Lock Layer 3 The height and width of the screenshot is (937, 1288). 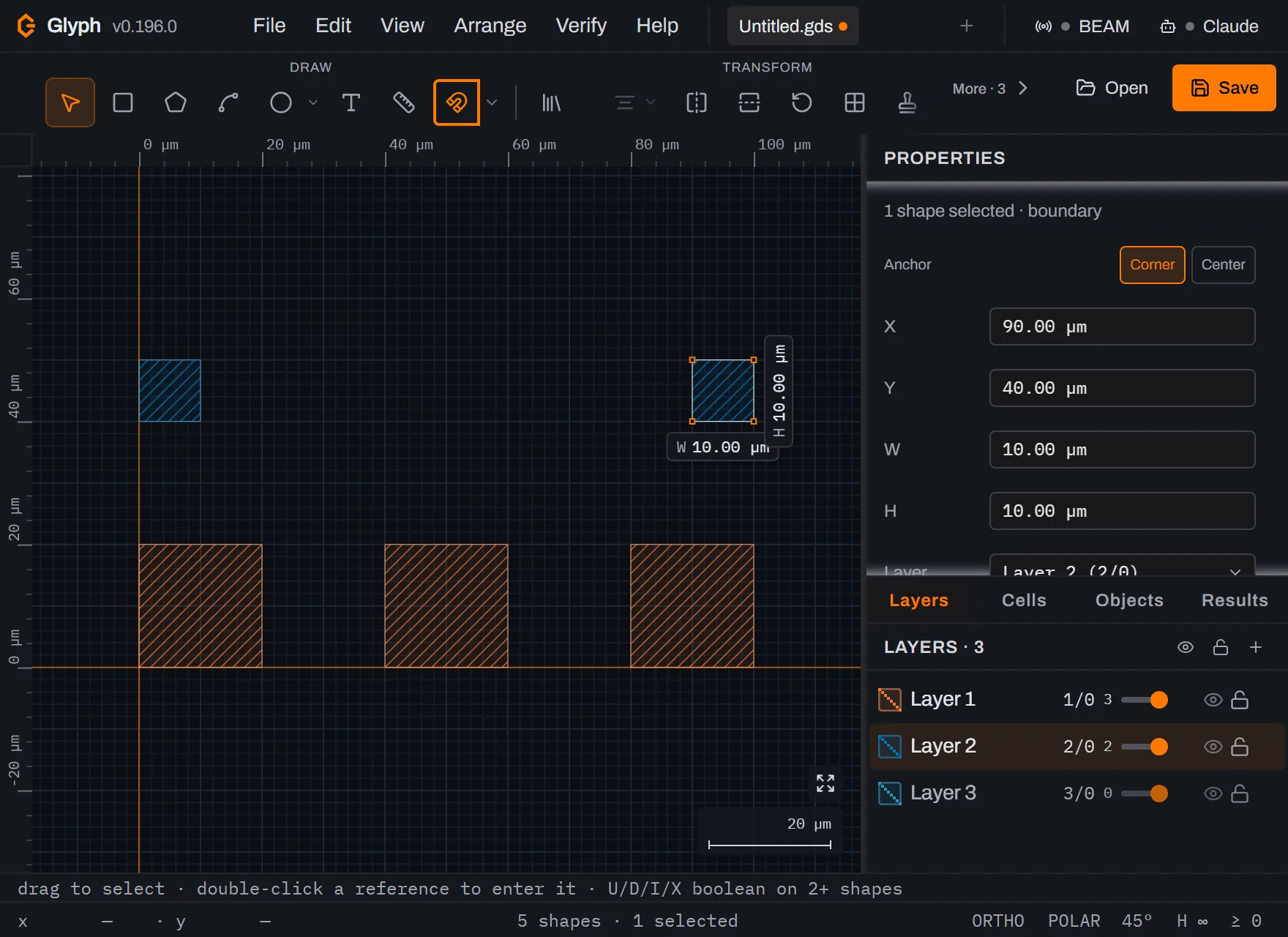click(1240, 794)
